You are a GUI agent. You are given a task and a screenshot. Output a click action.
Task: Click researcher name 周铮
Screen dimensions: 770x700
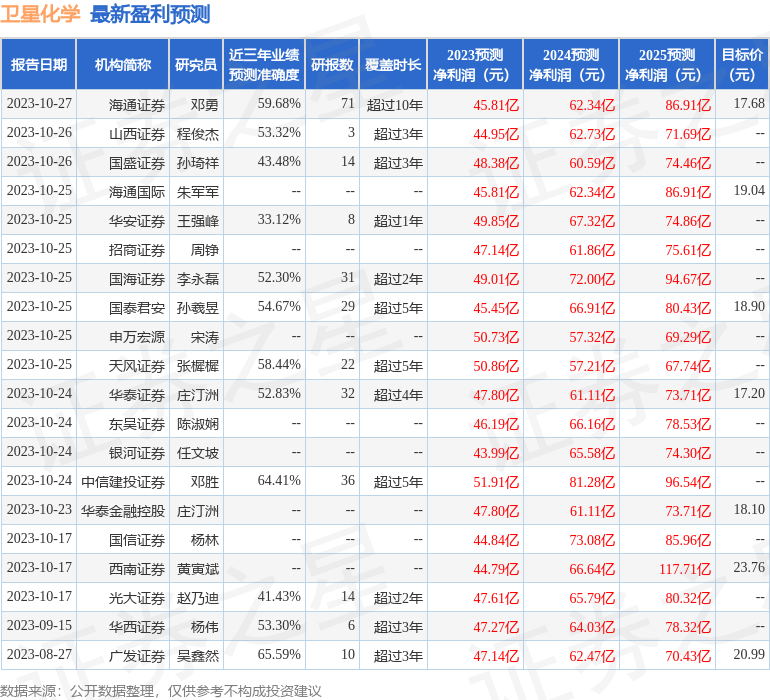pos(204,250)
